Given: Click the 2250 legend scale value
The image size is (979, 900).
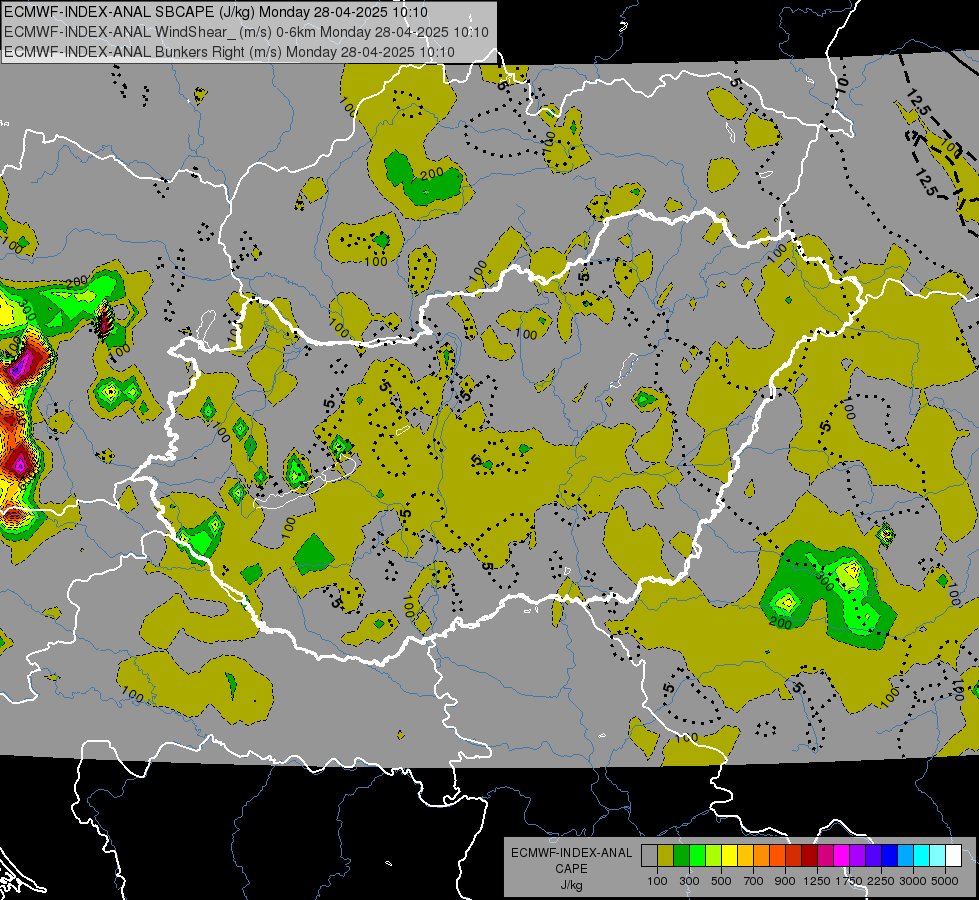Looking at the screenshot, I should coord(881,881).
